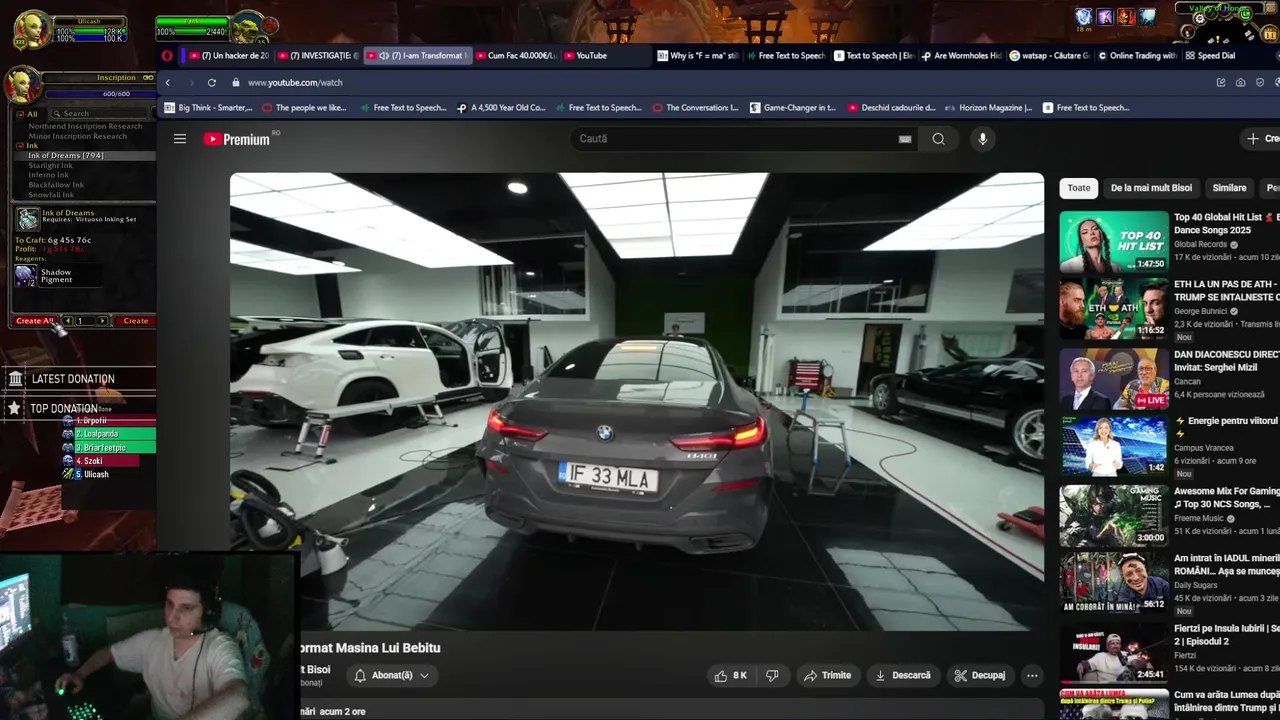Open the 'Energie pentru viitorul' video thumbnail
Image resolution: width=1280 pixels, height=720 pixels.
tap(1114, 446)
